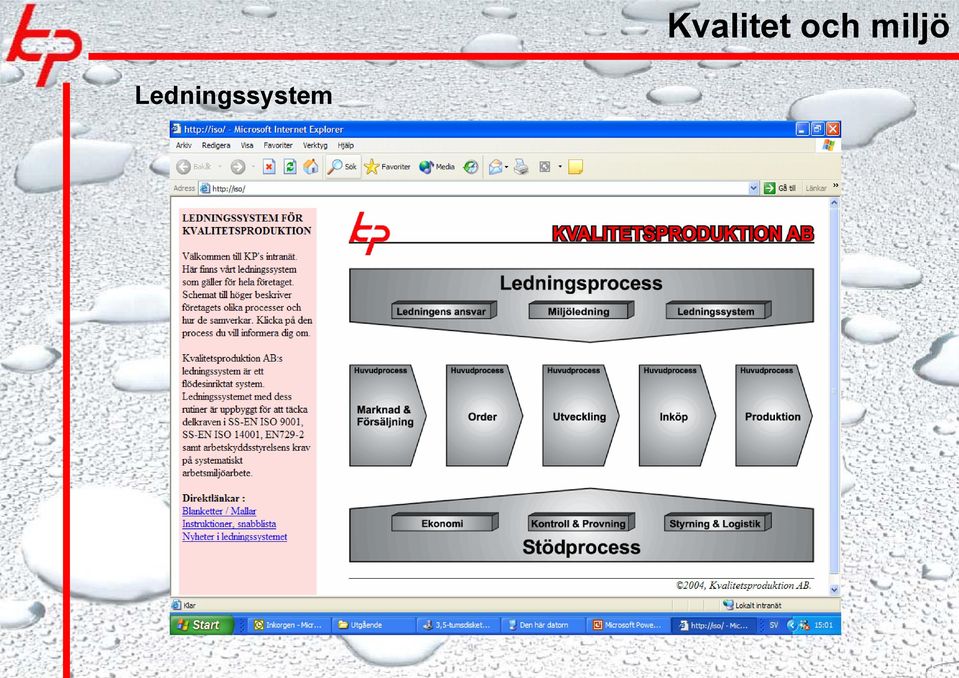The width and height of the screenshot is (959, 678).
Task: Click the Ledningens ansvar process box
Action: pyautogui.click(x=444, y=311)
